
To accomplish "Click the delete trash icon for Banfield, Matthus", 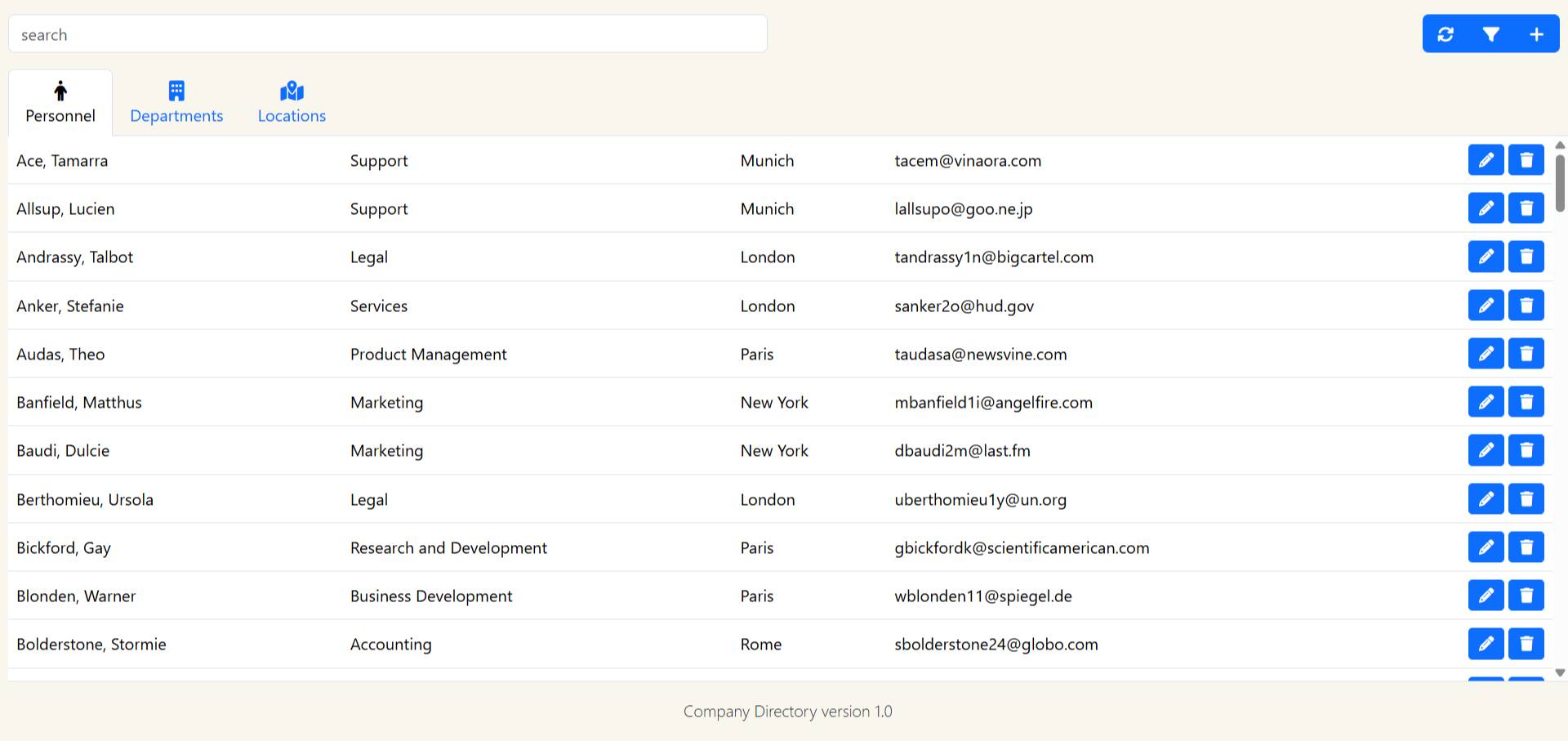I will [1526, 401].
